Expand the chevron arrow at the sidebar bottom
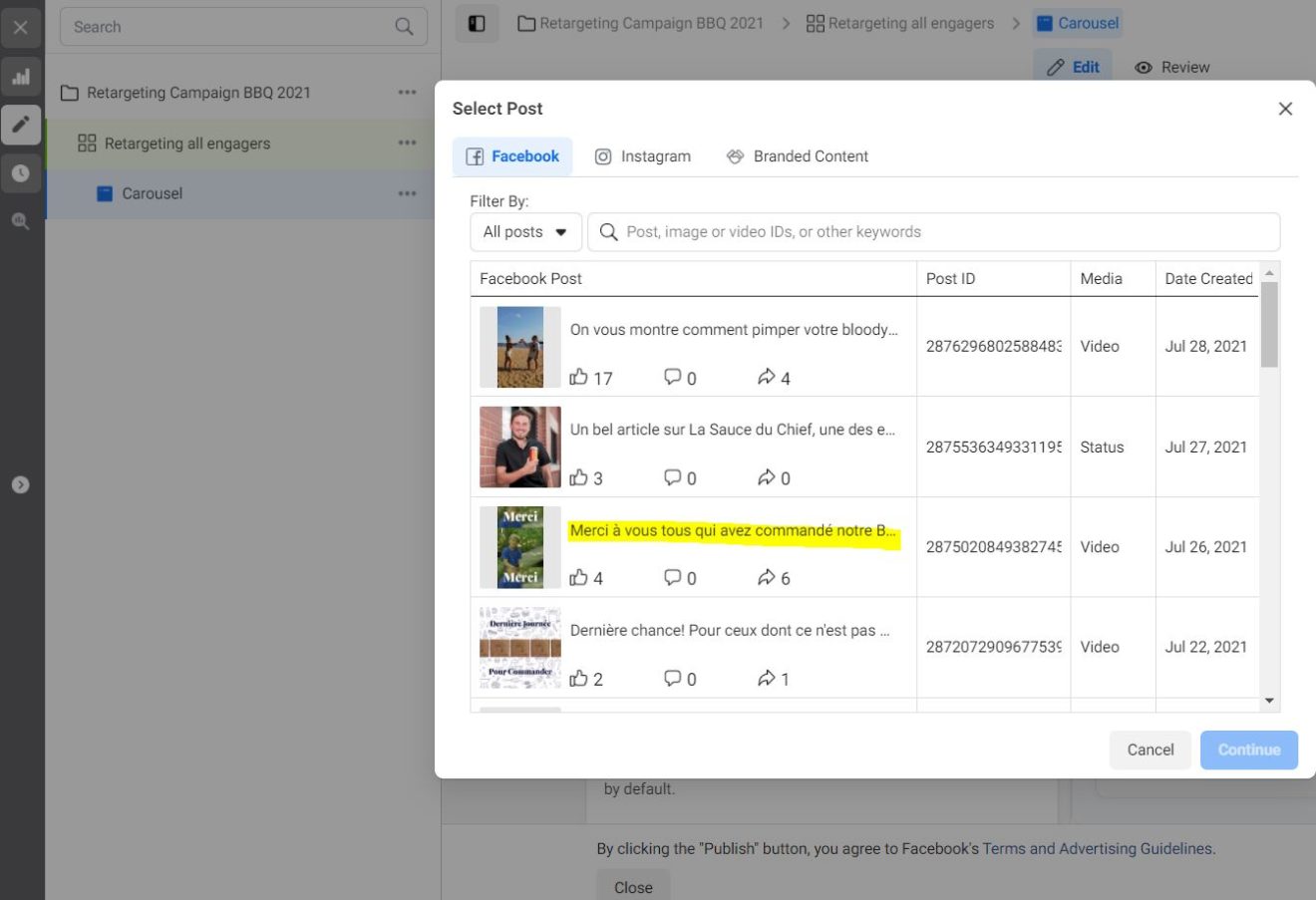The height and width of the screenshot is (900, 1316). point(20,484)
